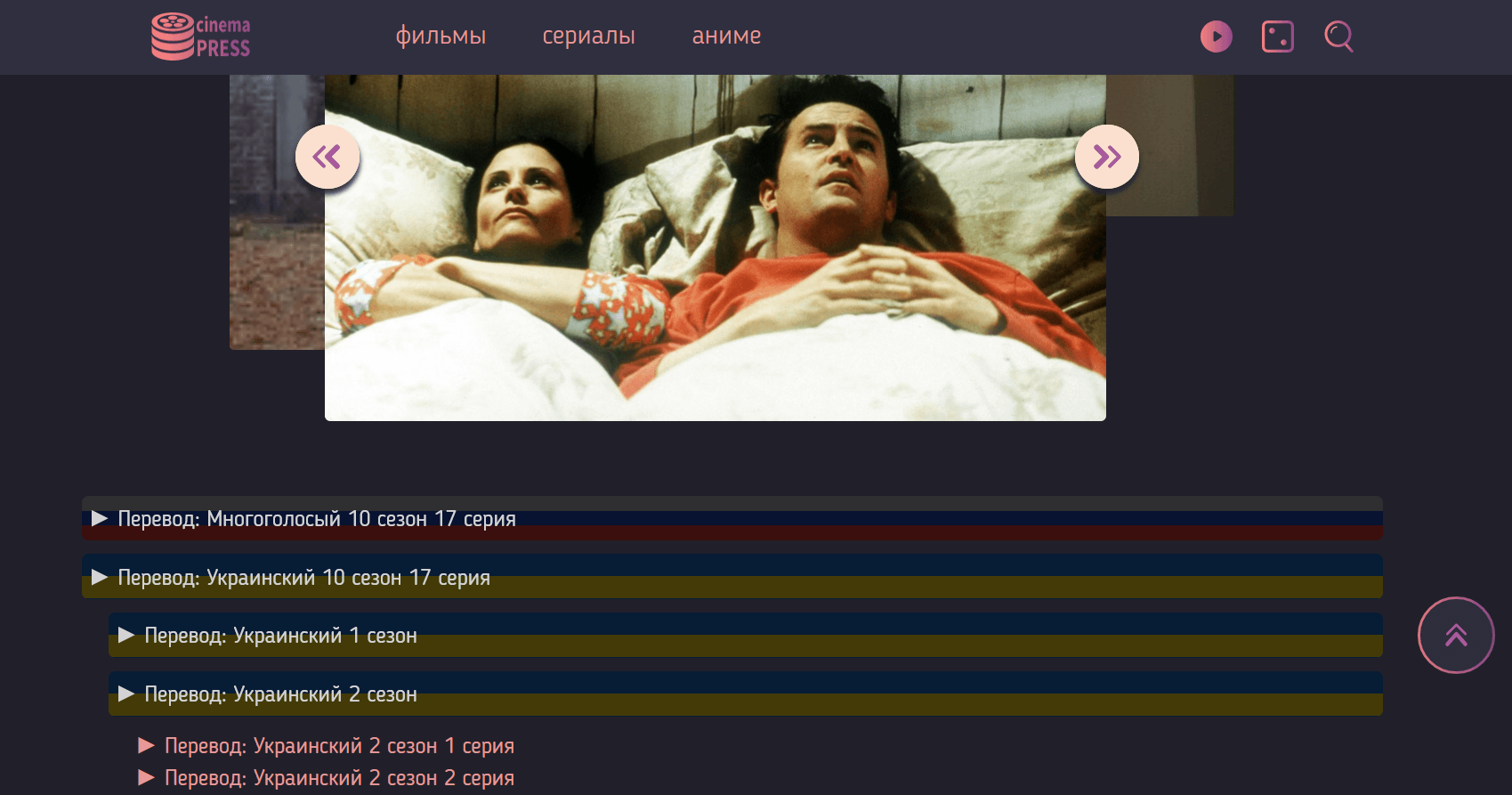Select the partly hidden right slide image
This screenshot has height=795, width=1512.
(1169, 145)
